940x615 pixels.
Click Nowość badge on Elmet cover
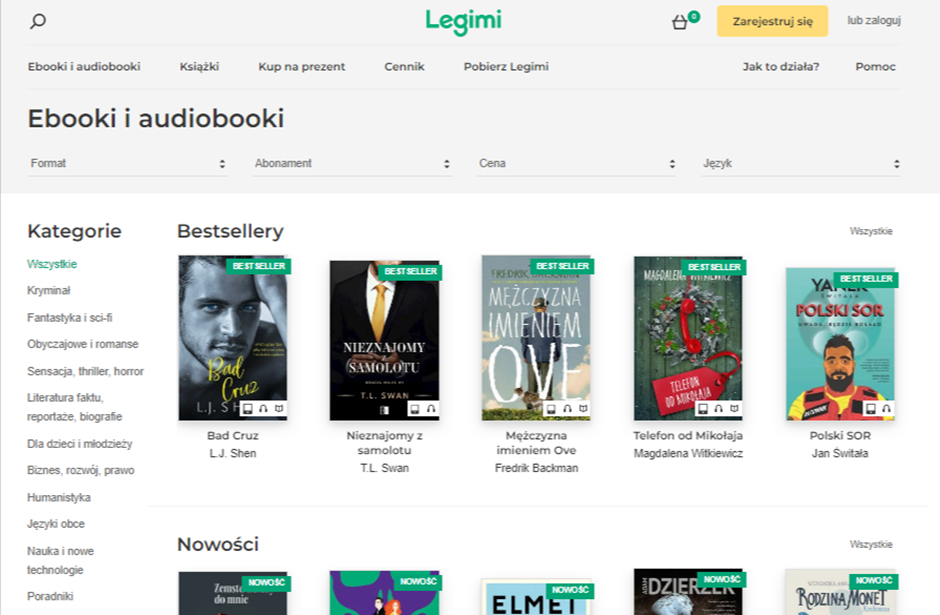point(570,590)
